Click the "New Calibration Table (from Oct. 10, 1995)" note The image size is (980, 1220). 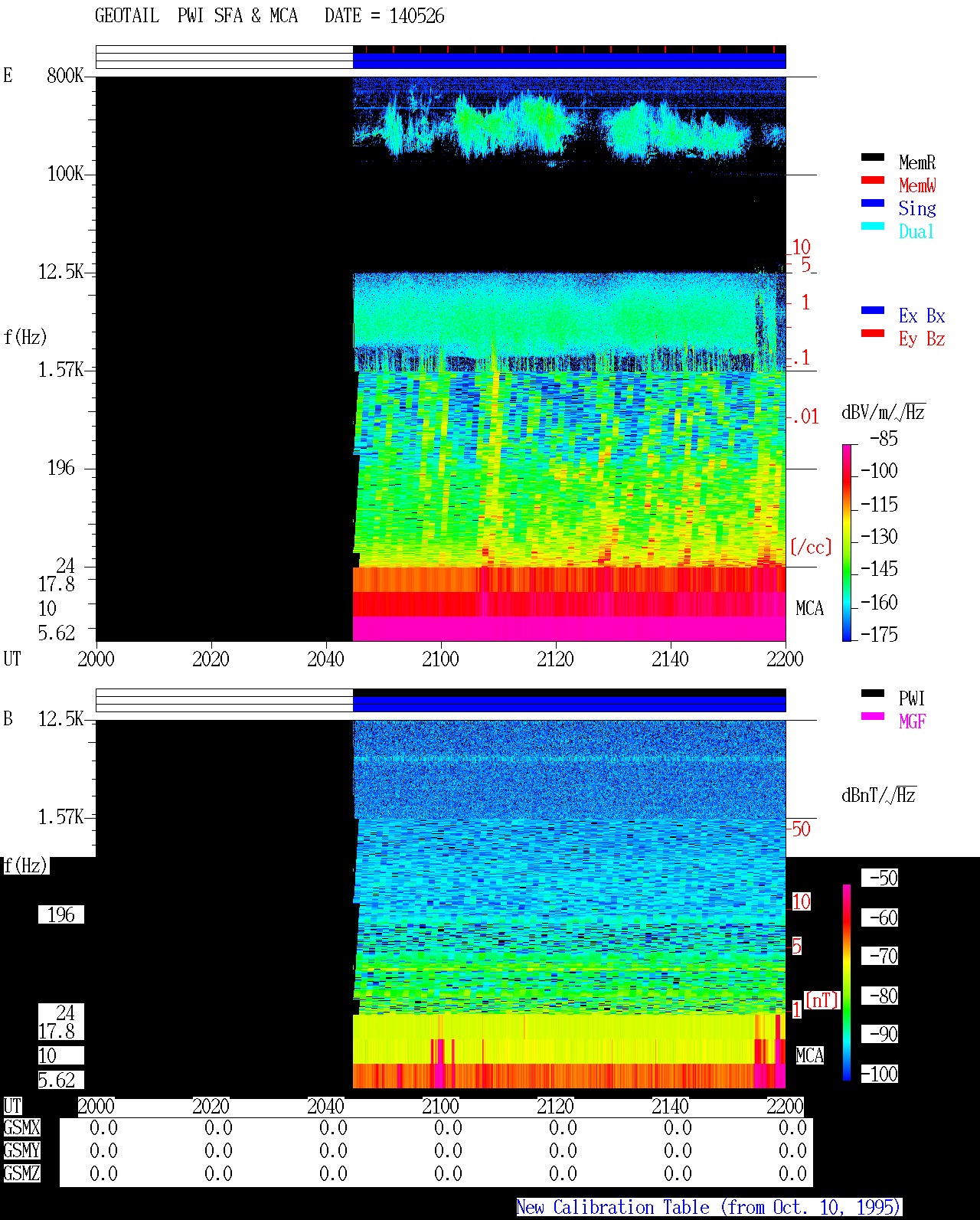tap(709, 1207)
